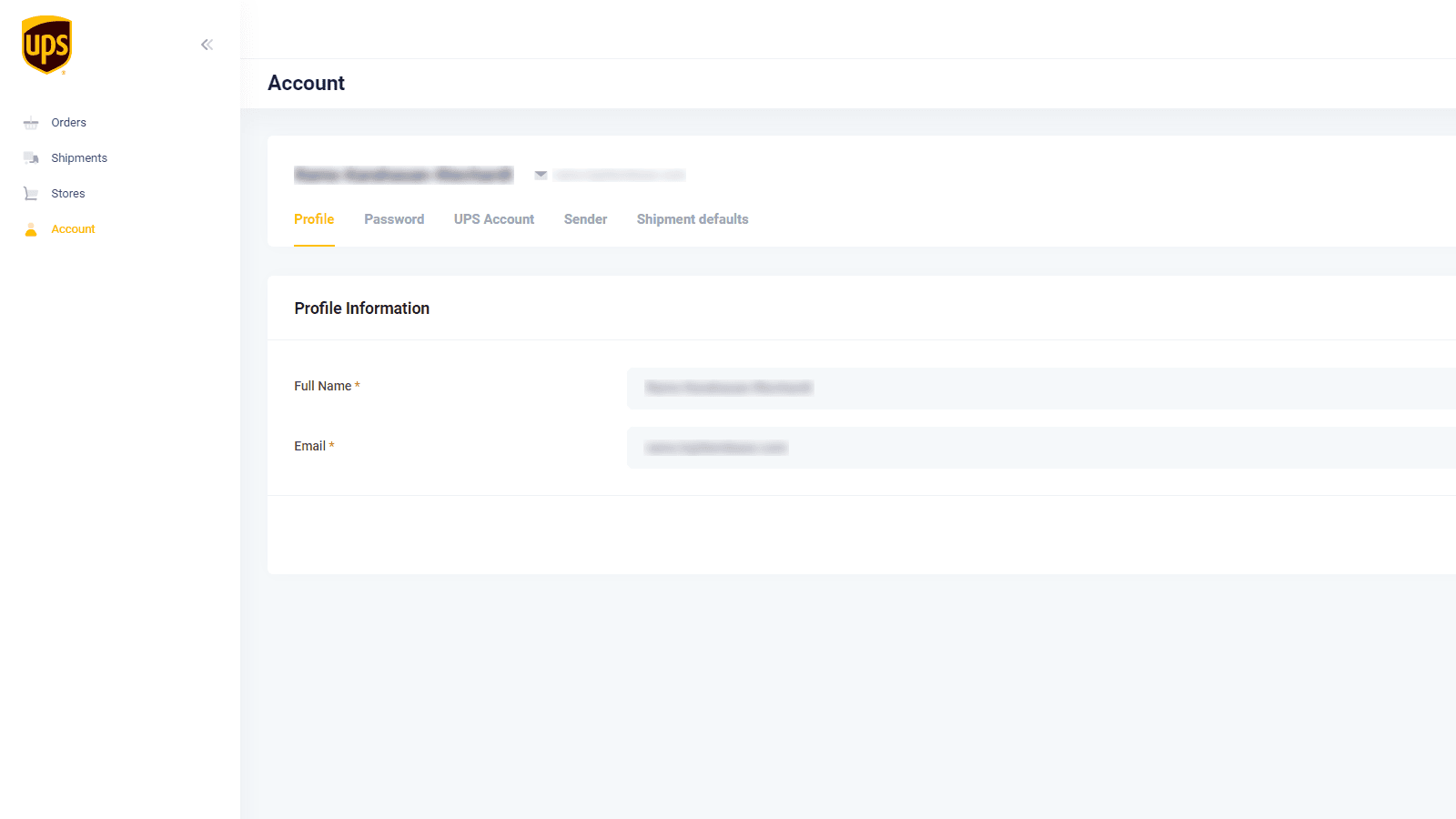
Task: Click the Shipments delivery truck icon
Action: [x=30, y=157]
